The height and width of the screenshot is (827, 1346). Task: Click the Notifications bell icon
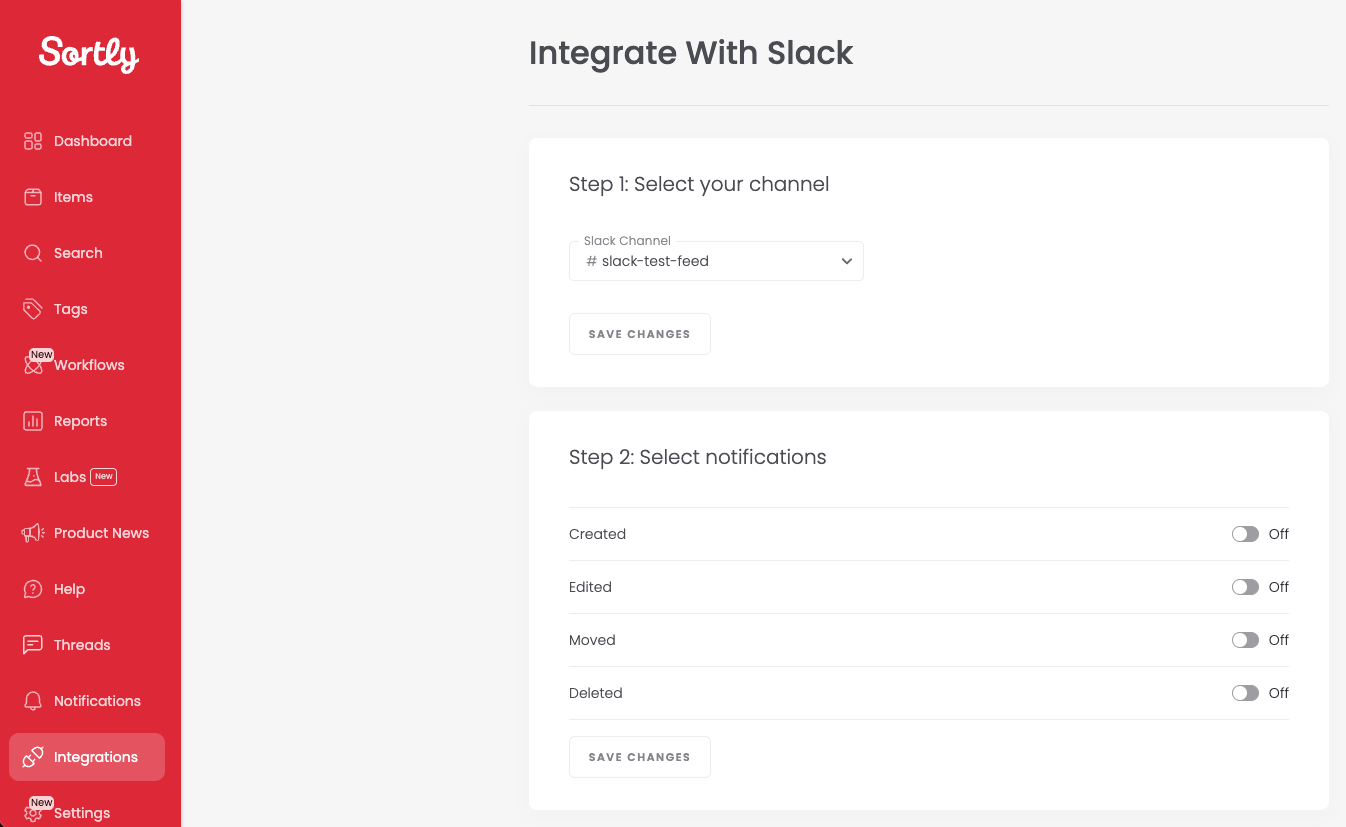coord(33,701)
